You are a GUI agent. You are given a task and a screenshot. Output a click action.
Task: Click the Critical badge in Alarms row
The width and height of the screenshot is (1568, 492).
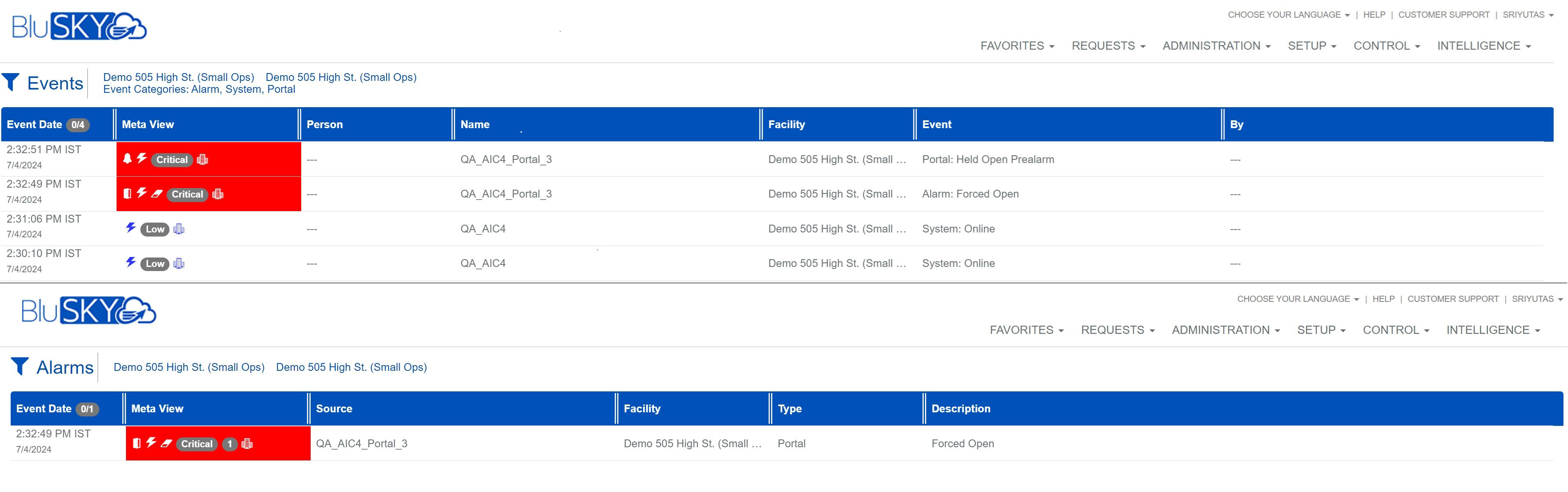(197, 444)
